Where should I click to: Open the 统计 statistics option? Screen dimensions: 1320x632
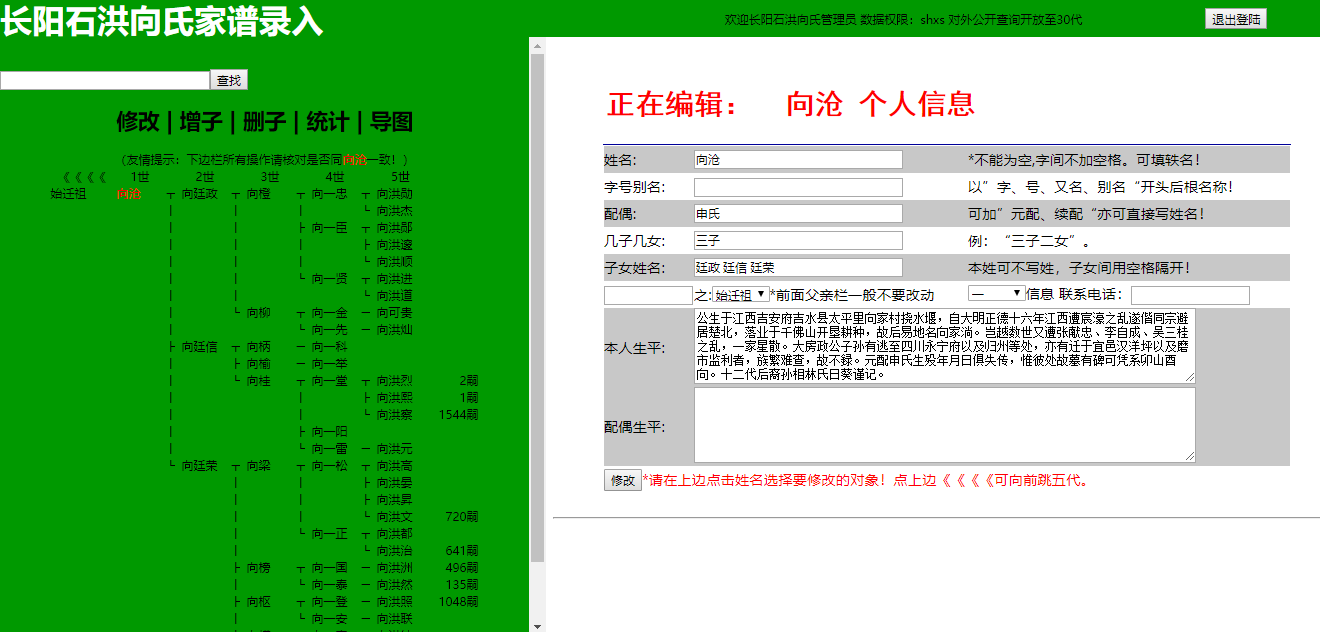click(x=327, y=122)
